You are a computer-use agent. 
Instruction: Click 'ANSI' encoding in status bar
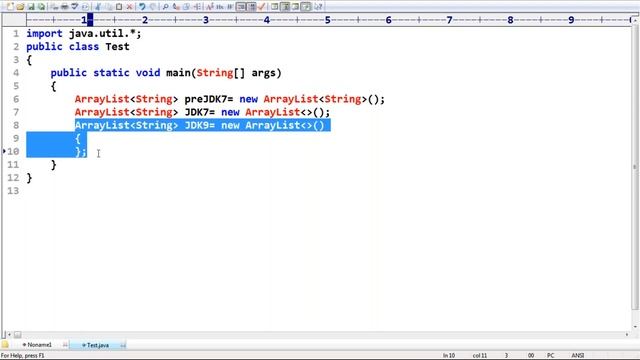click(578, 356)
